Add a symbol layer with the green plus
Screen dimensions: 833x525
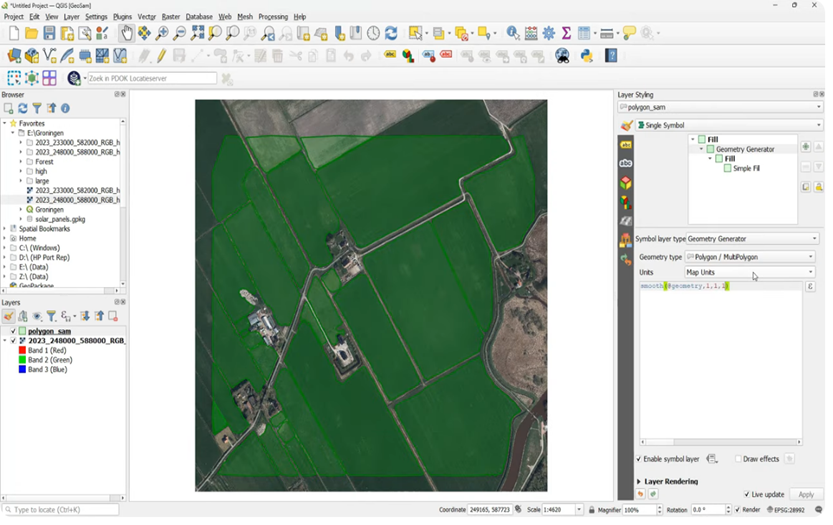[806, 147]
